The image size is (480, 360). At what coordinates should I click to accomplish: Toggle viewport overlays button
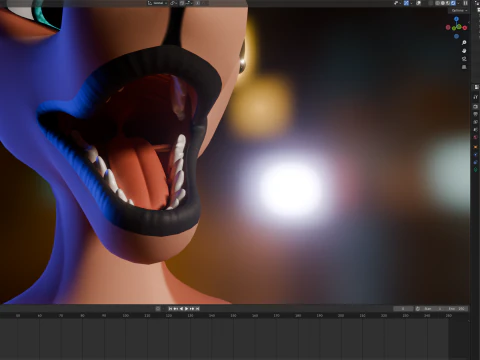click(x=418, y=3)
